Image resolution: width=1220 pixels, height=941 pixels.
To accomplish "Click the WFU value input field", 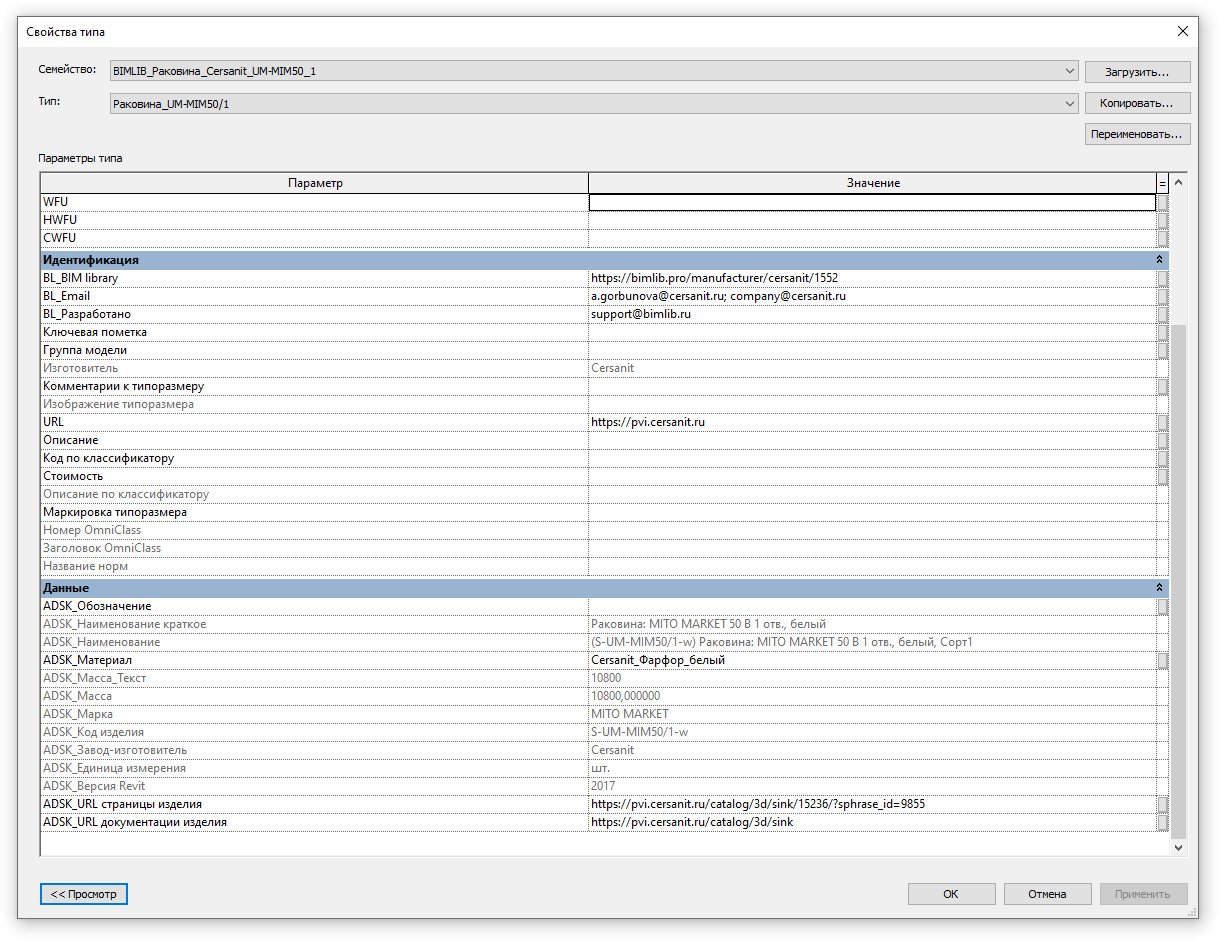I will pyautogui.click(x=872, y=202).
